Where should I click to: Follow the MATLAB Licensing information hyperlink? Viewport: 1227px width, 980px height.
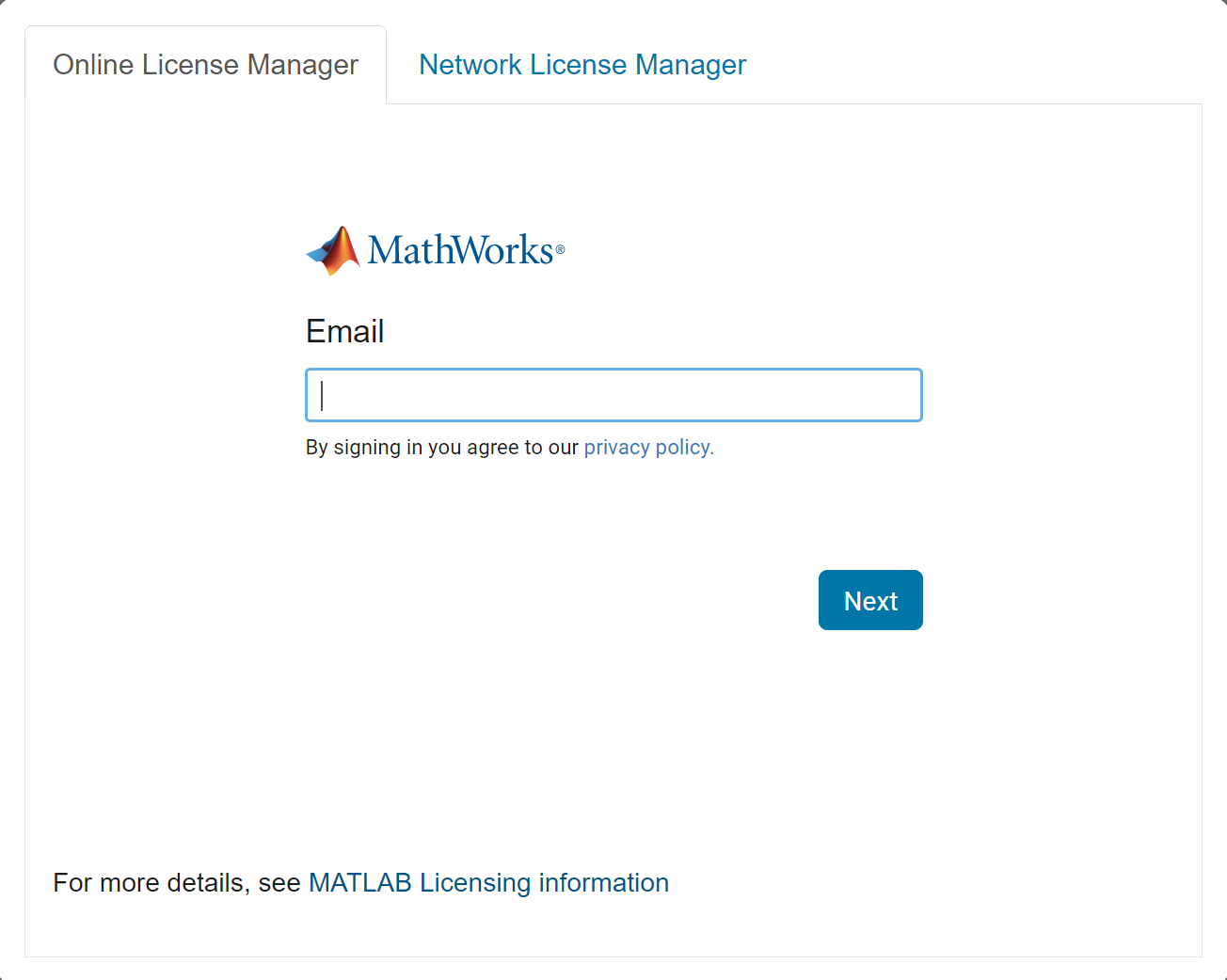488,882
